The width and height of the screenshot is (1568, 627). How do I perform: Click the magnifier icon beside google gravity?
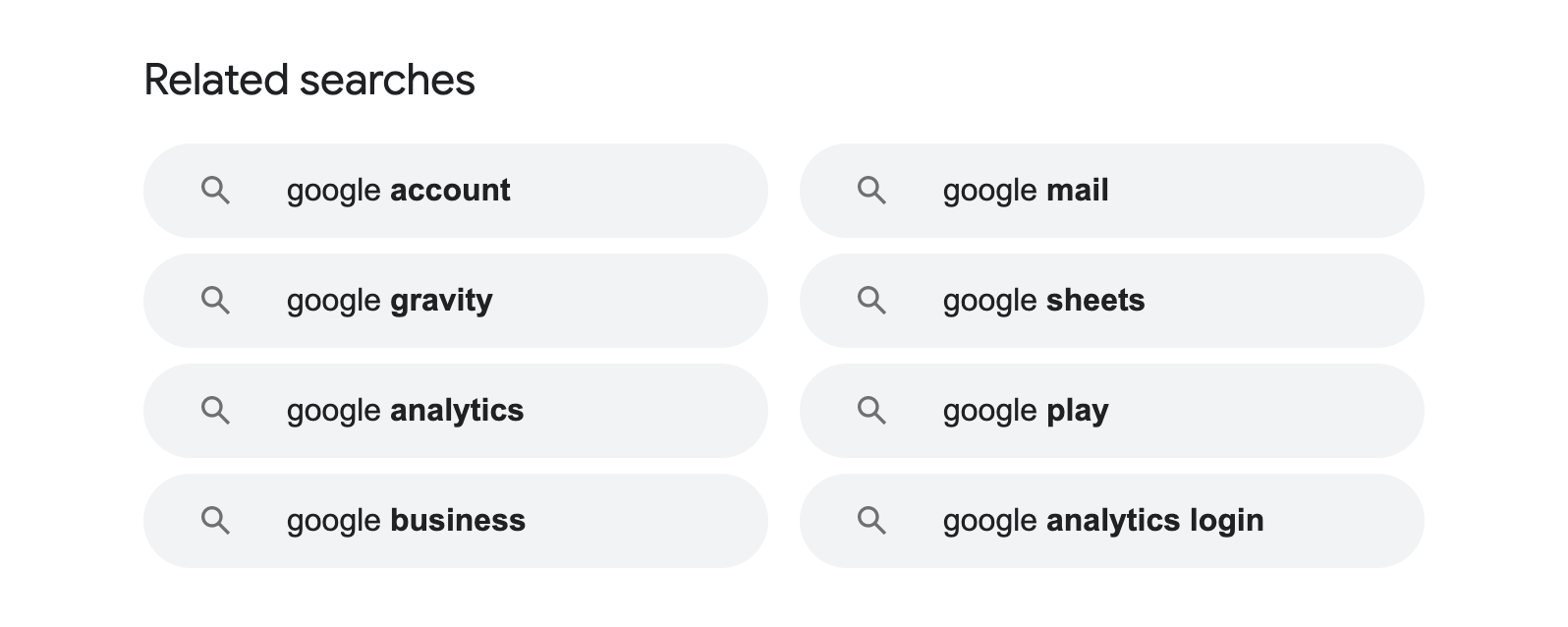(x=216, y=301)
